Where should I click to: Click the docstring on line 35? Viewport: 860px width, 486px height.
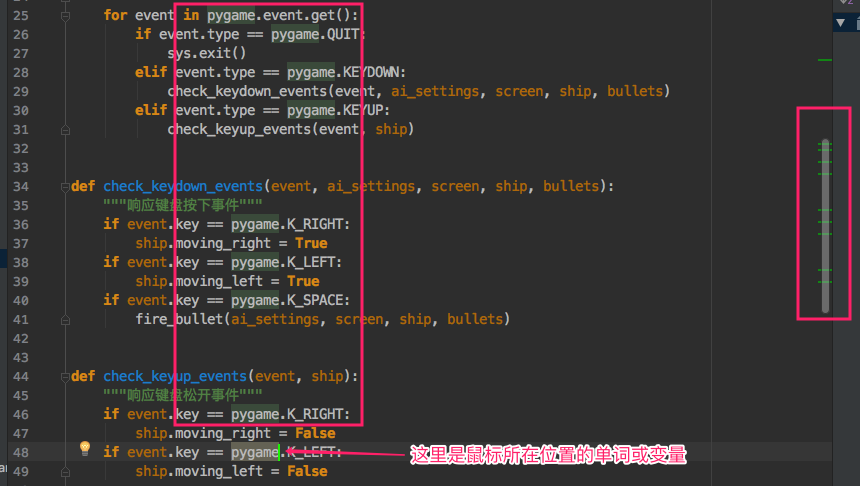[x=183, y=206]
